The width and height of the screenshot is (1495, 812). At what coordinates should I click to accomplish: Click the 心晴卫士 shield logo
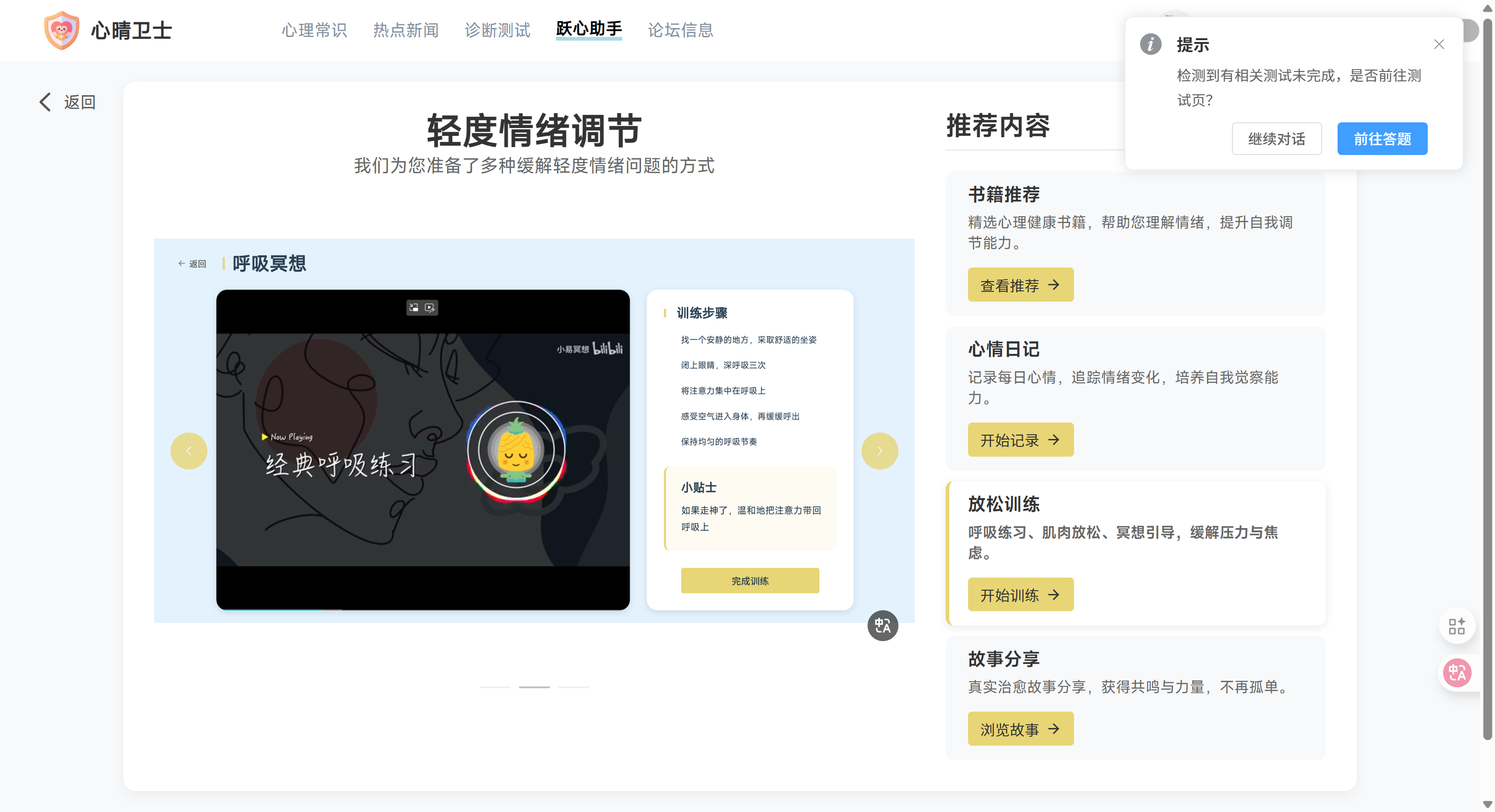[x=62, y=30]
